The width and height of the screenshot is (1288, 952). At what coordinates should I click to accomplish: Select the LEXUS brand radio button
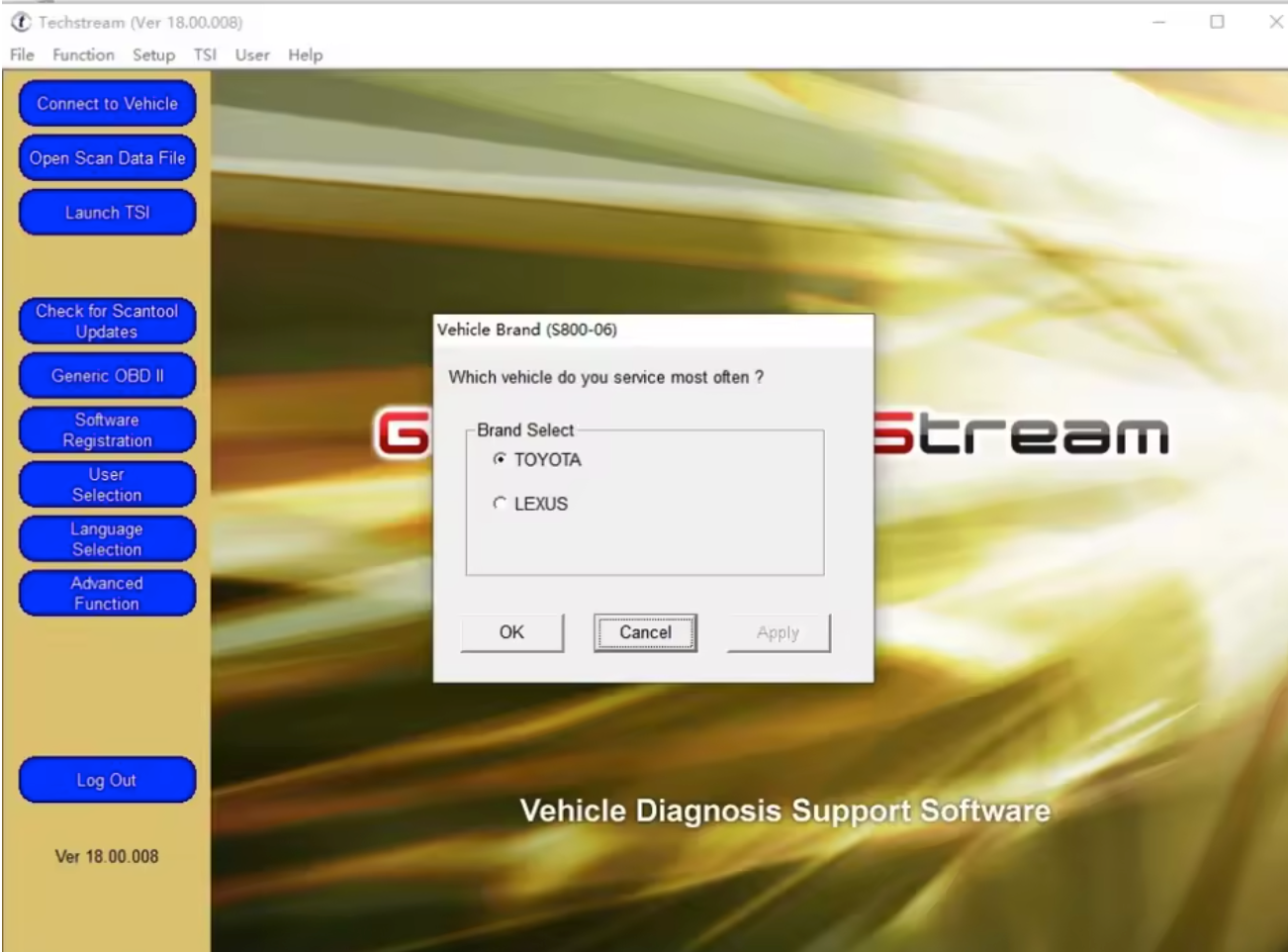click(499, 504)
